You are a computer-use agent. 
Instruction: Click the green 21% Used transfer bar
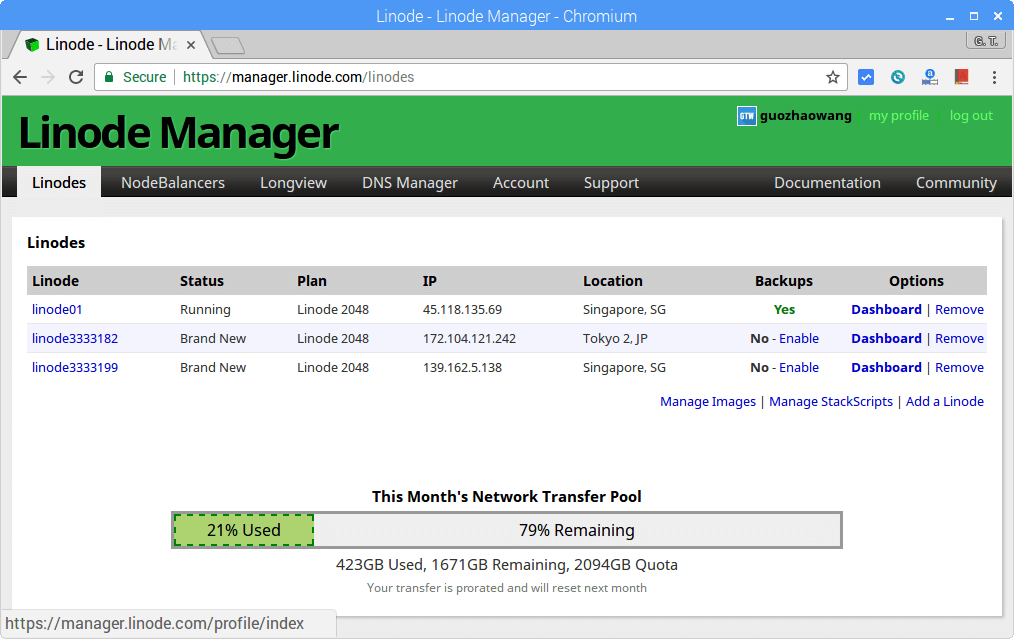[242, 529]
